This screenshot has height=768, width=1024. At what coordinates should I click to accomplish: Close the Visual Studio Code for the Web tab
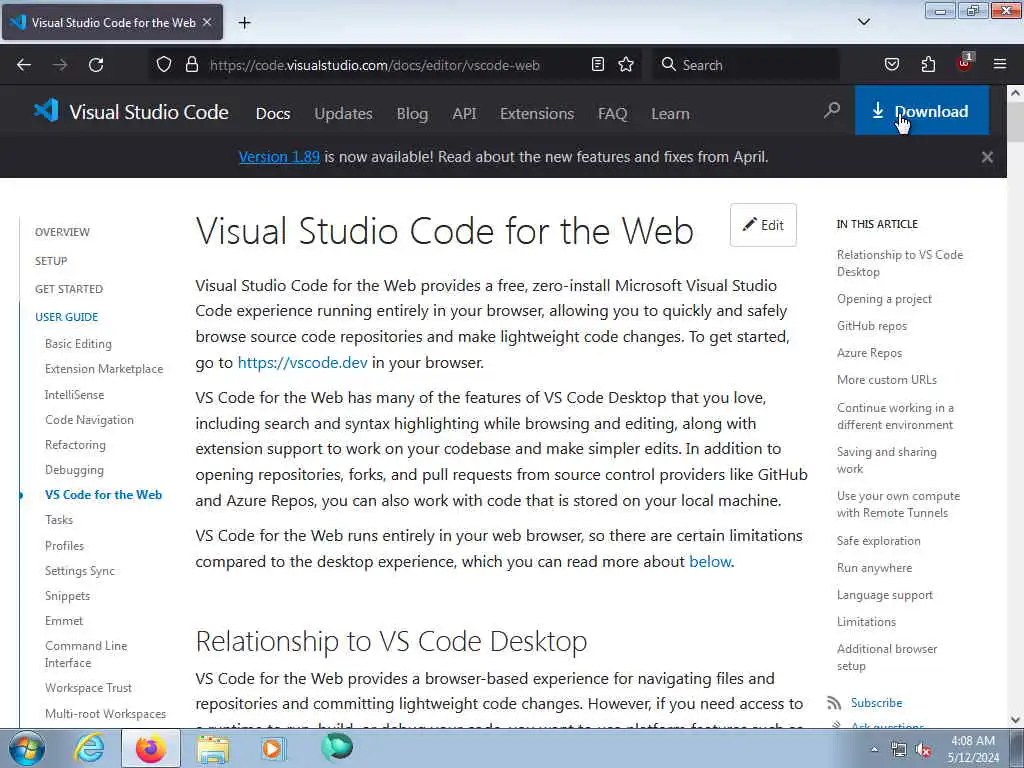[x=207, y=22]
